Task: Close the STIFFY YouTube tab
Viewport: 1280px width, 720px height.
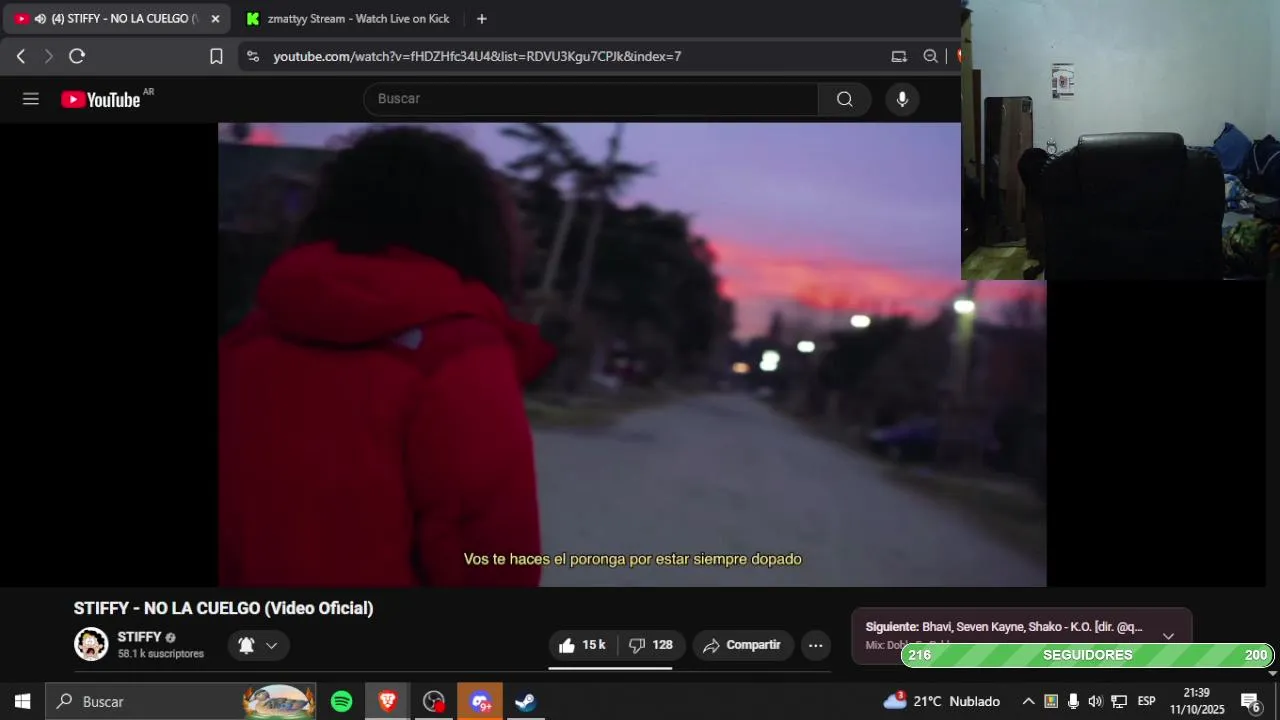Action: tap(215, 19)
